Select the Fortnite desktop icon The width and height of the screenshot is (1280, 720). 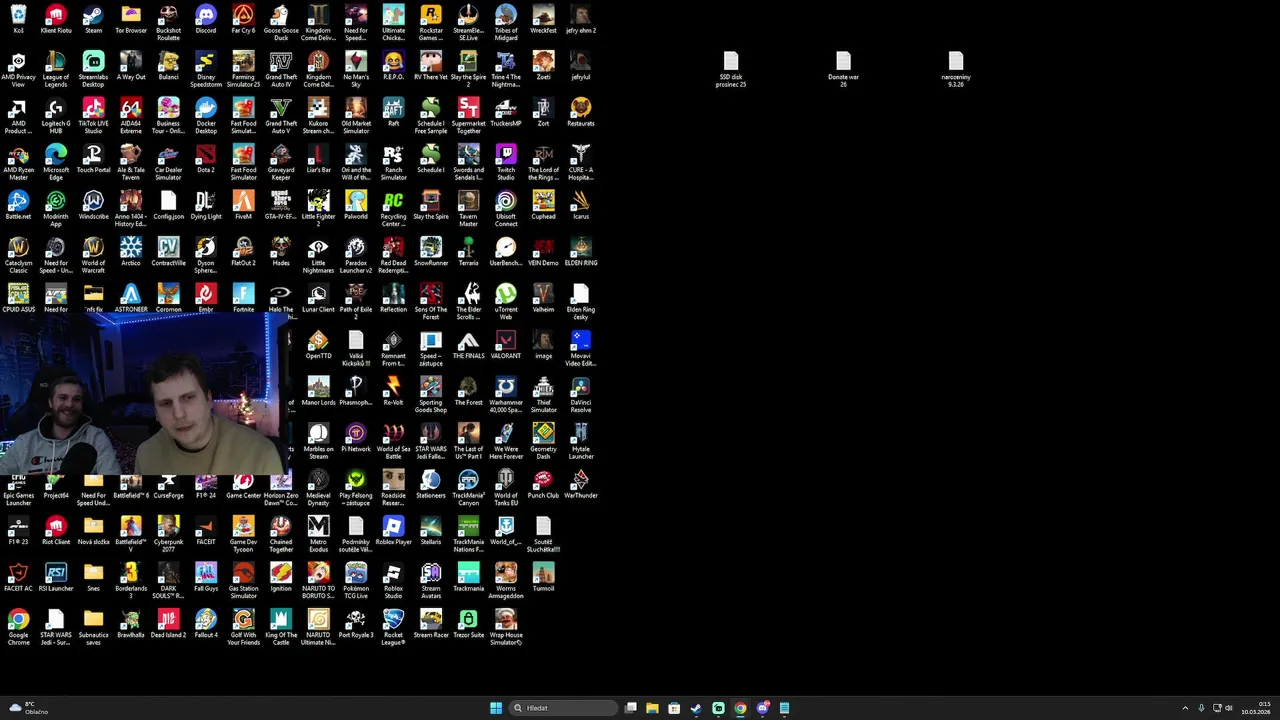(243, 298)
